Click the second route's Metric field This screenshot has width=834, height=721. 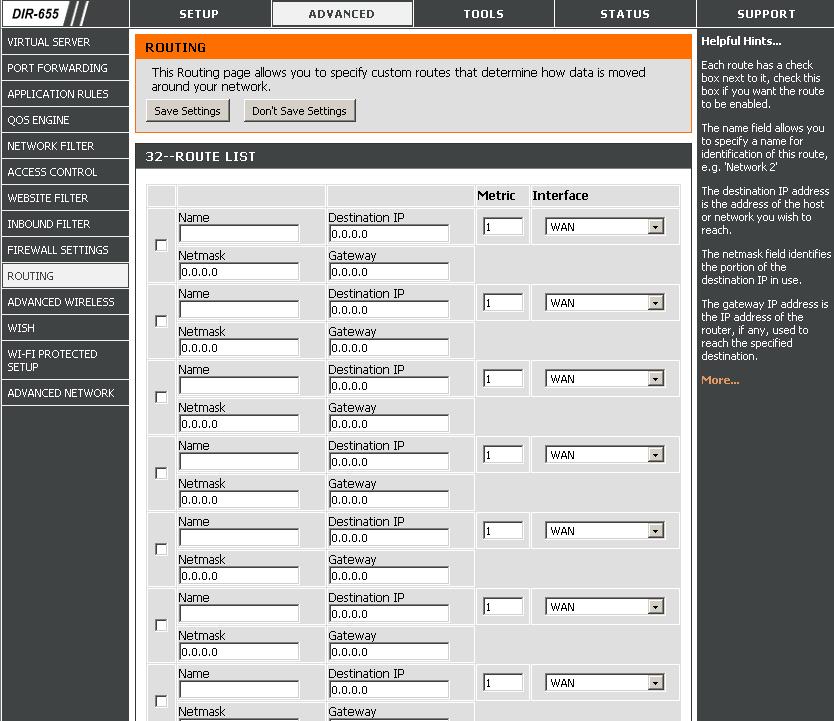(x=503, y=303)
